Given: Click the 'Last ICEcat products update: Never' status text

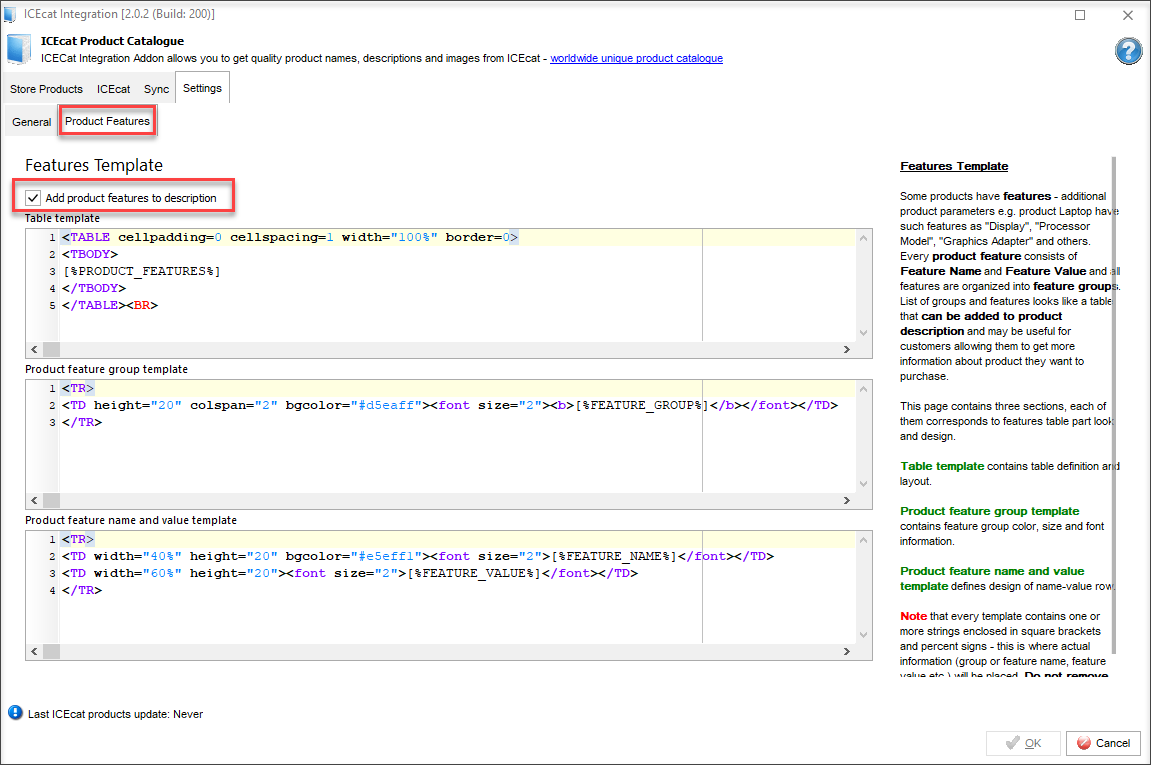Looking at the screenshot, I should click(115, 714).
